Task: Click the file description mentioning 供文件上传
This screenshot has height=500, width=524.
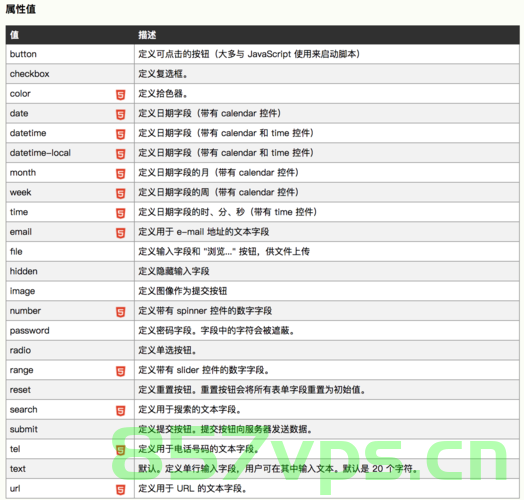Action: coord(224,251)
